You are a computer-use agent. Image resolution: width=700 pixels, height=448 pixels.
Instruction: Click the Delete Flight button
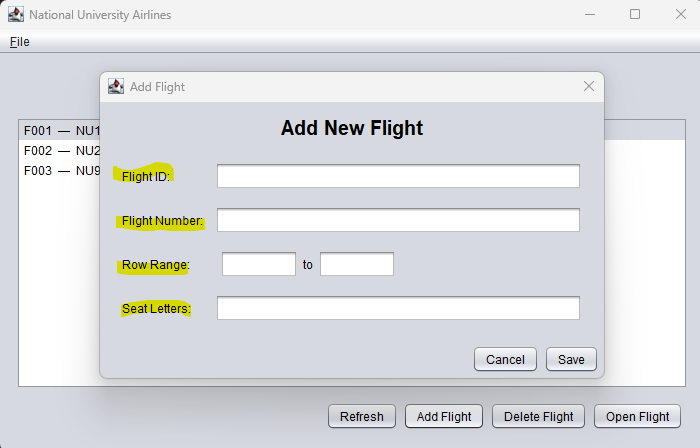(539, 417)
